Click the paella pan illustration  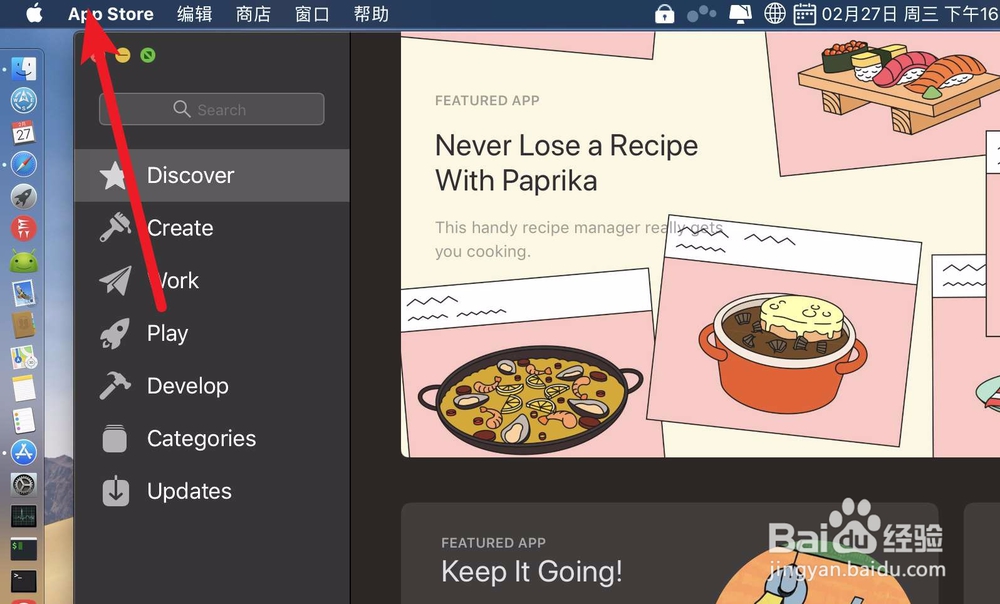(x=531, y=400)
